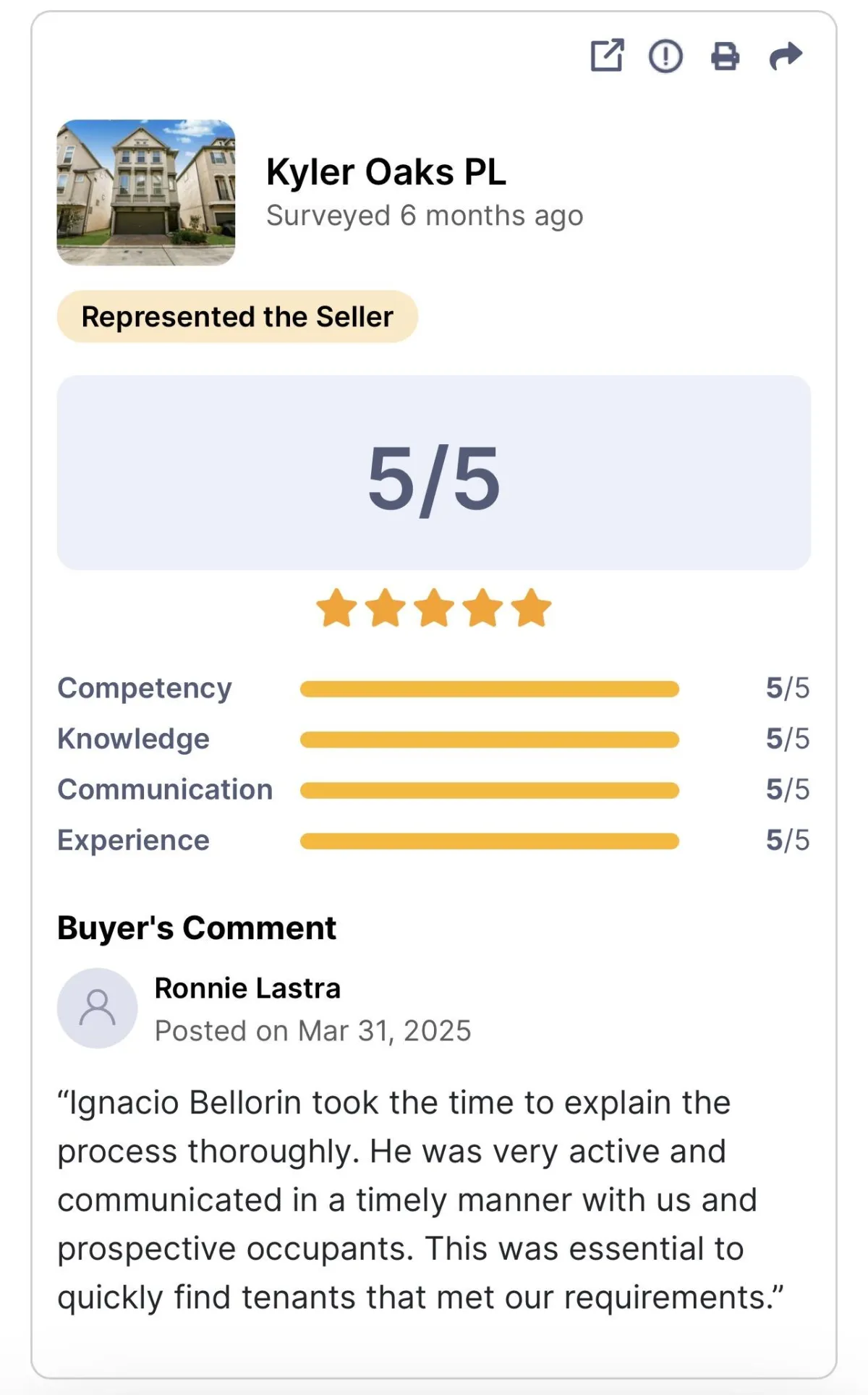
Task: Click the third orange rating star
Action: coord(434,608)
